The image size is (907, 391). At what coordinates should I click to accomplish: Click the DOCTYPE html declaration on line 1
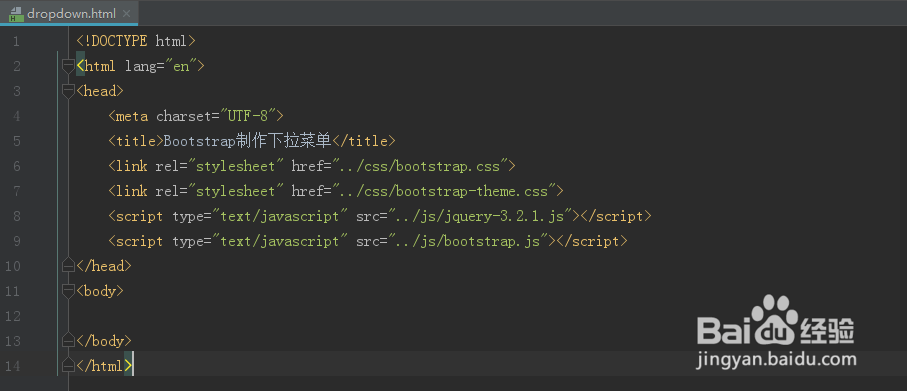click(136, 41)
